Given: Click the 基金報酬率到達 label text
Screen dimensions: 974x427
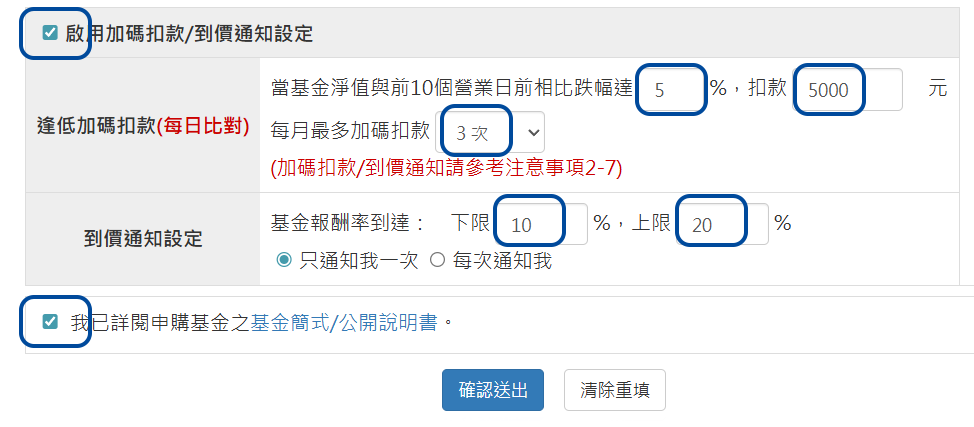Looking at the screenshot, I should (348, 223).
